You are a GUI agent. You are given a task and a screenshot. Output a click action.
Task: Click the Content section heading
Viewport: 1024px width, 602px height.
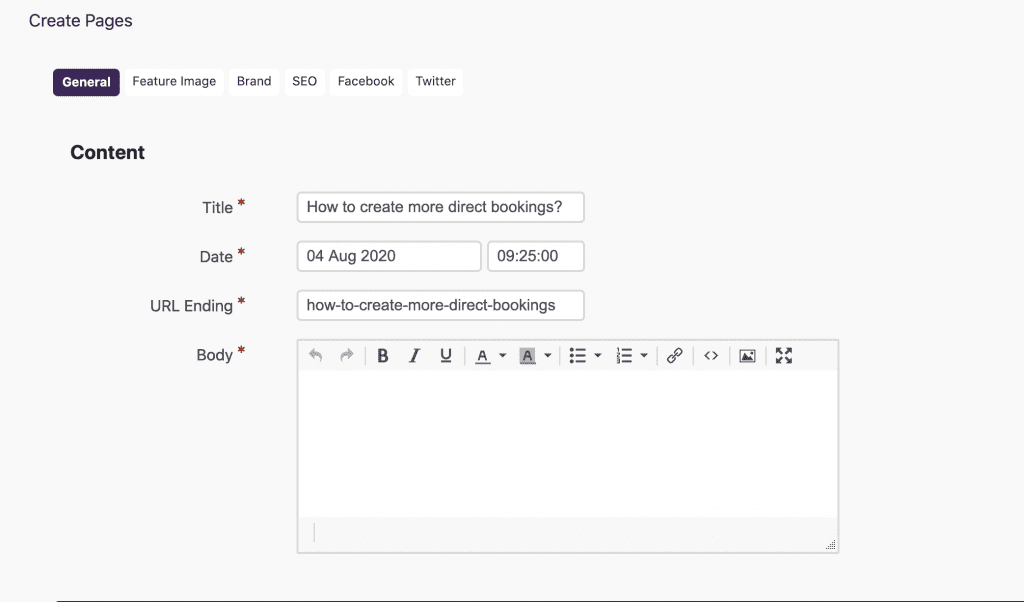point(108,152)
